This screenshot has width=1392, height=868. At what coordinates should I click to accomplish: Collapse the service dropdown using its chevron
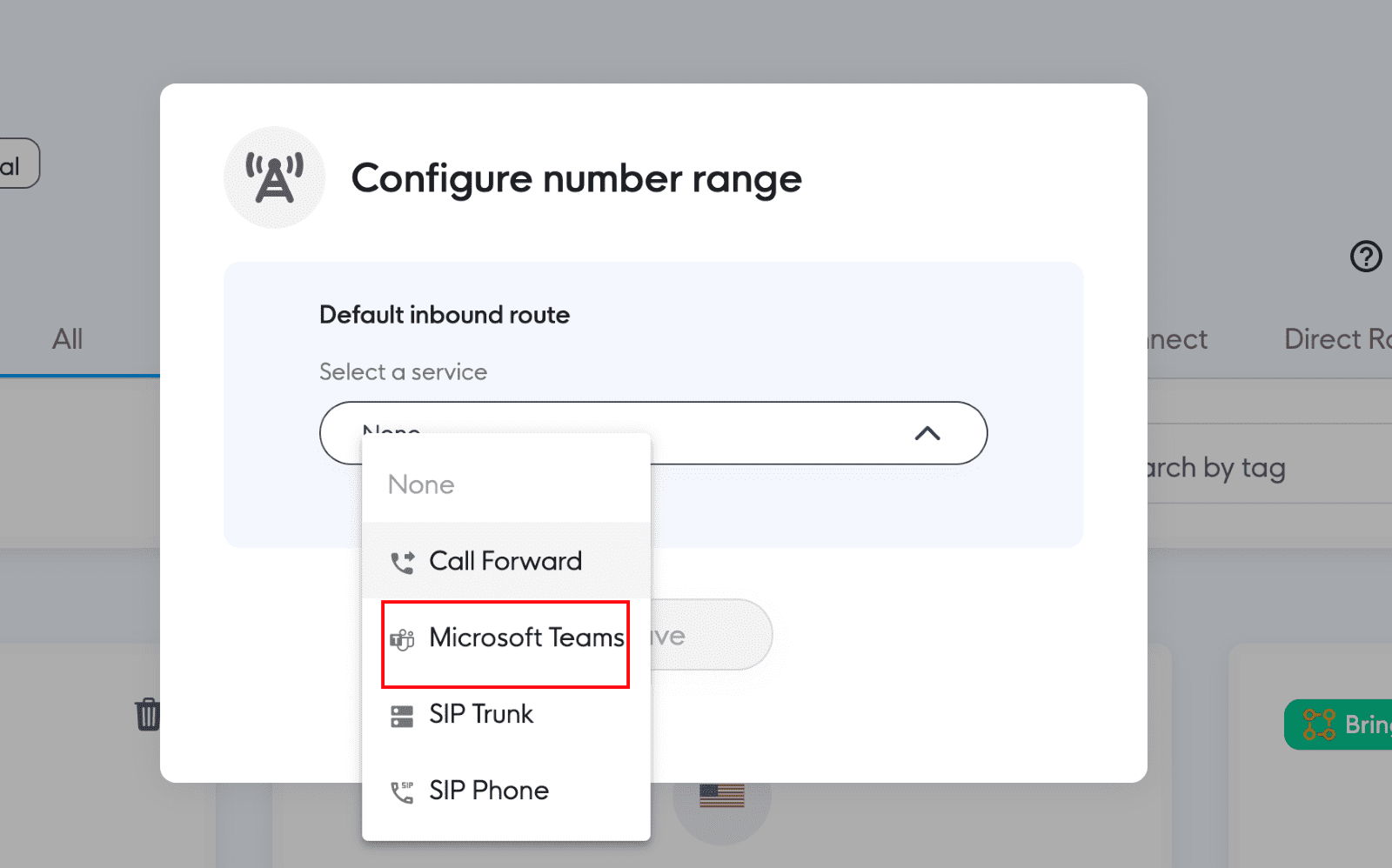(x=927, y=433)
